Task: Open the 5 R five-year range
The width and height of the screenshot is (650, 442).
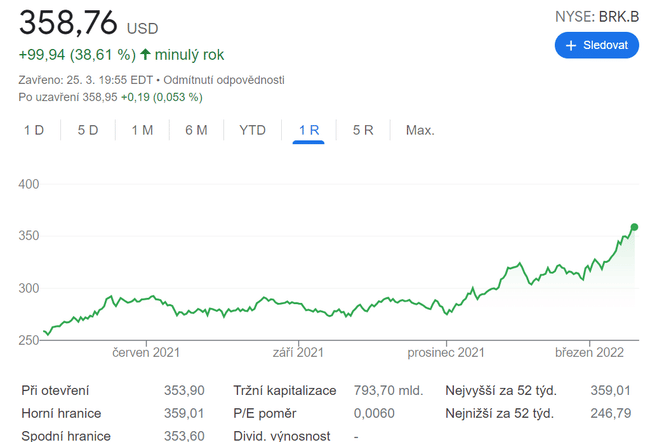Action: 363,130
